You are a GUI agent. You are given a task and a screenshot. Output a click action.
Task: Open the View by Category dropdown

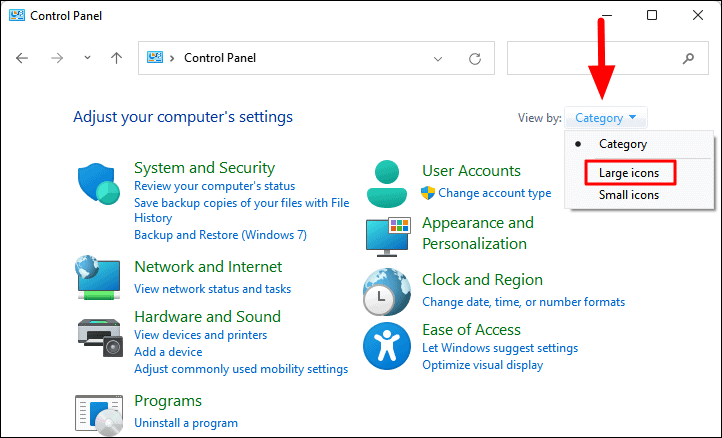tap(606, 118)
